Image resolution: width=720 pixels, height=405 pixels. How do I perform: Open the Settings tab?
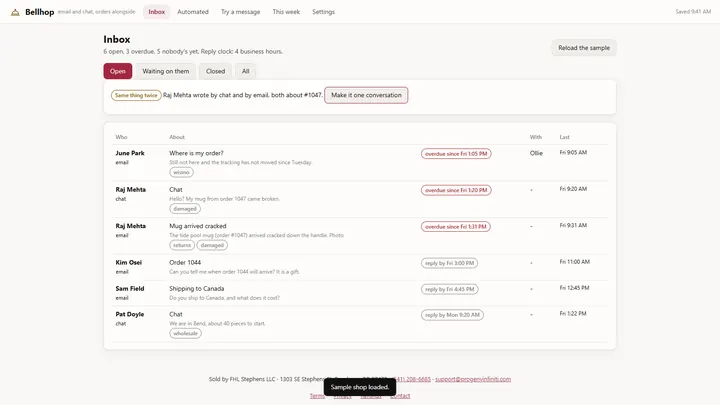[323, 12]
